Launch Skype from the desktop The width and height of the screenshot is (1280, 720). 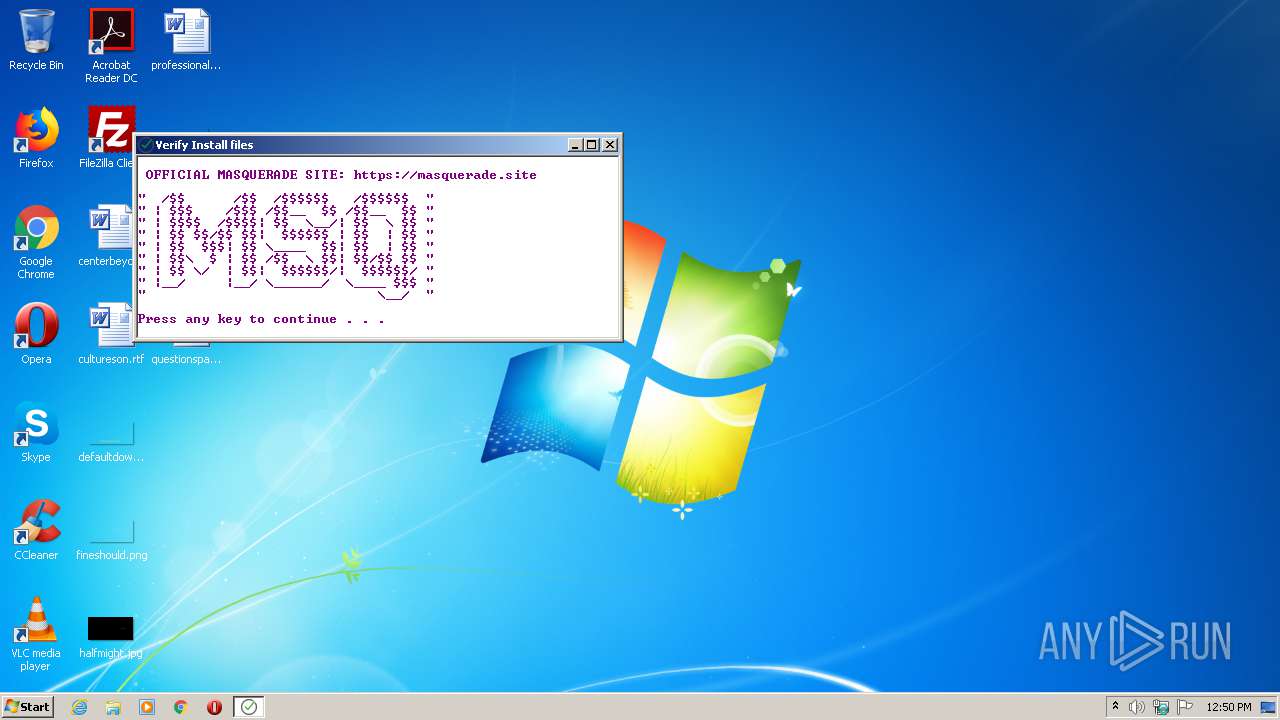point(36,432)
